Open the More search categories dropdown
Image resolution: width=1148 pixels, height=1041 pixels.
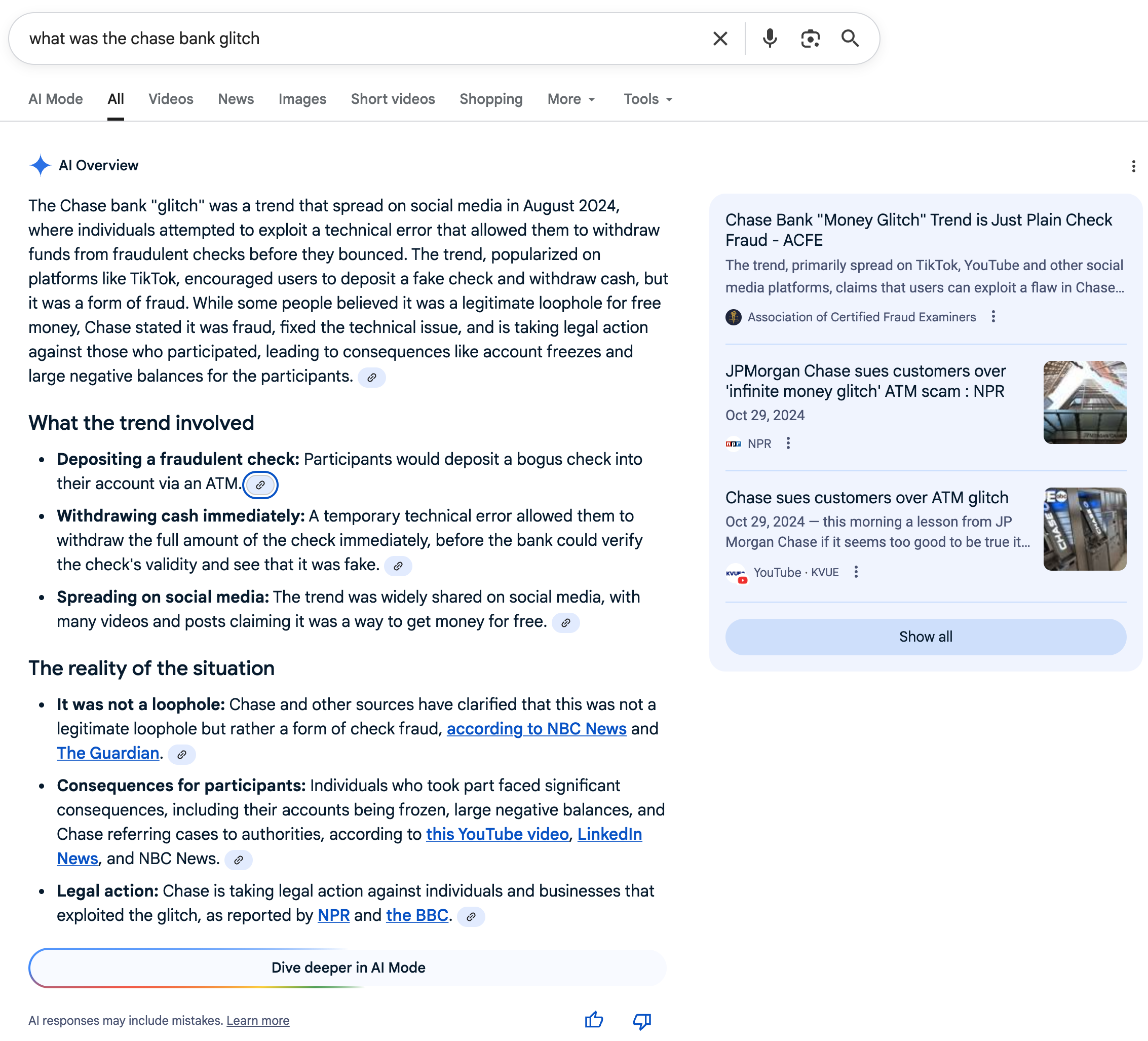click(571, 98)
